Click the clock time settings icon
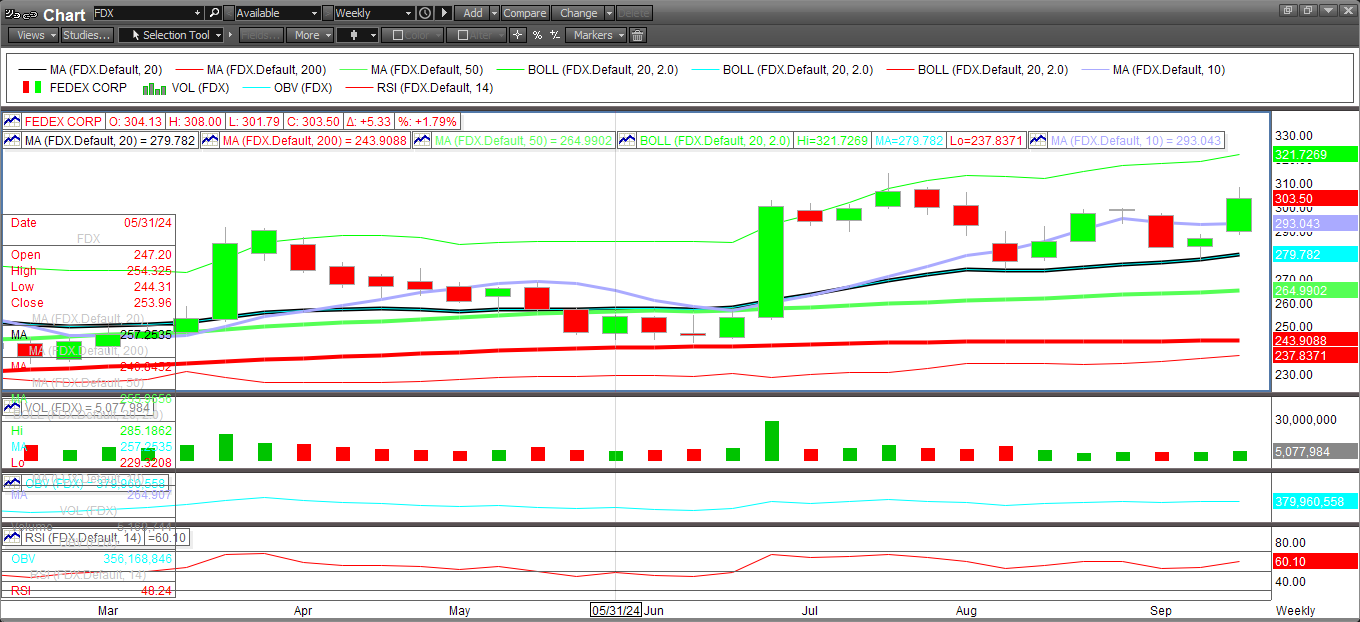This screenshot has width=1360, height=622. (425, 13)
